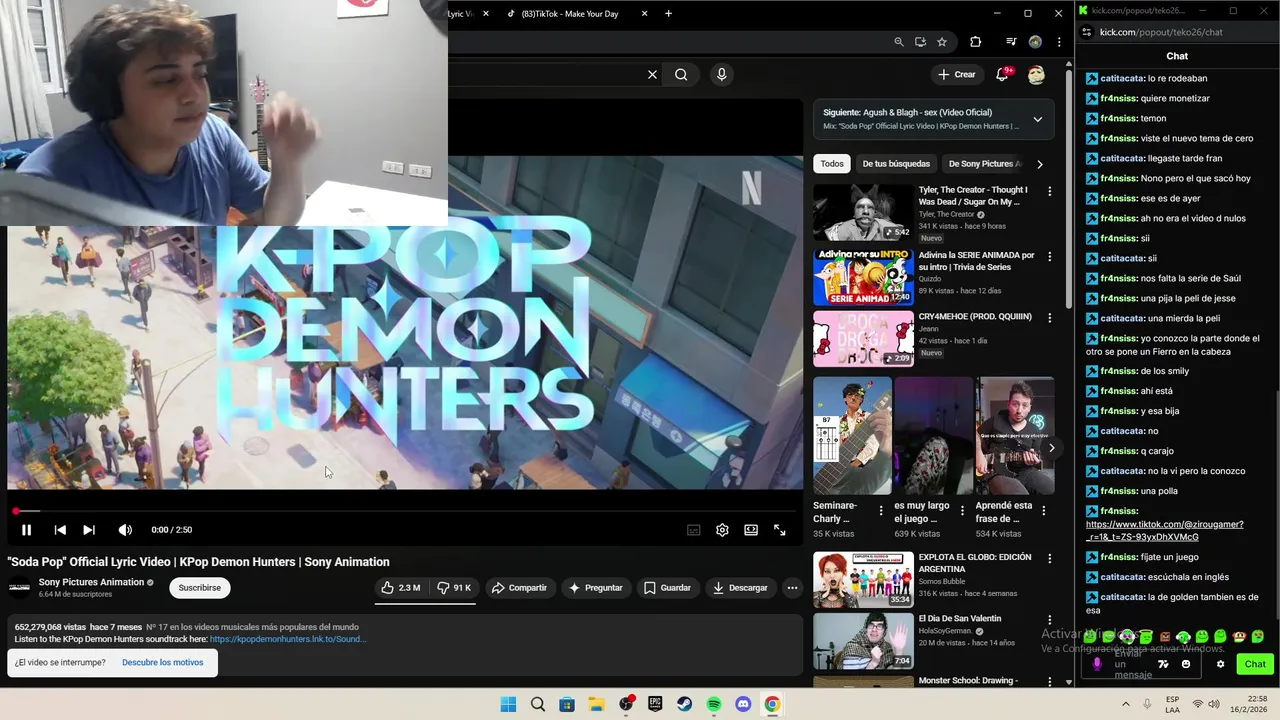Toggle subtitles in the video player
The height and width of the screenshot is (720, 1280).
click(x=693, y=530)
